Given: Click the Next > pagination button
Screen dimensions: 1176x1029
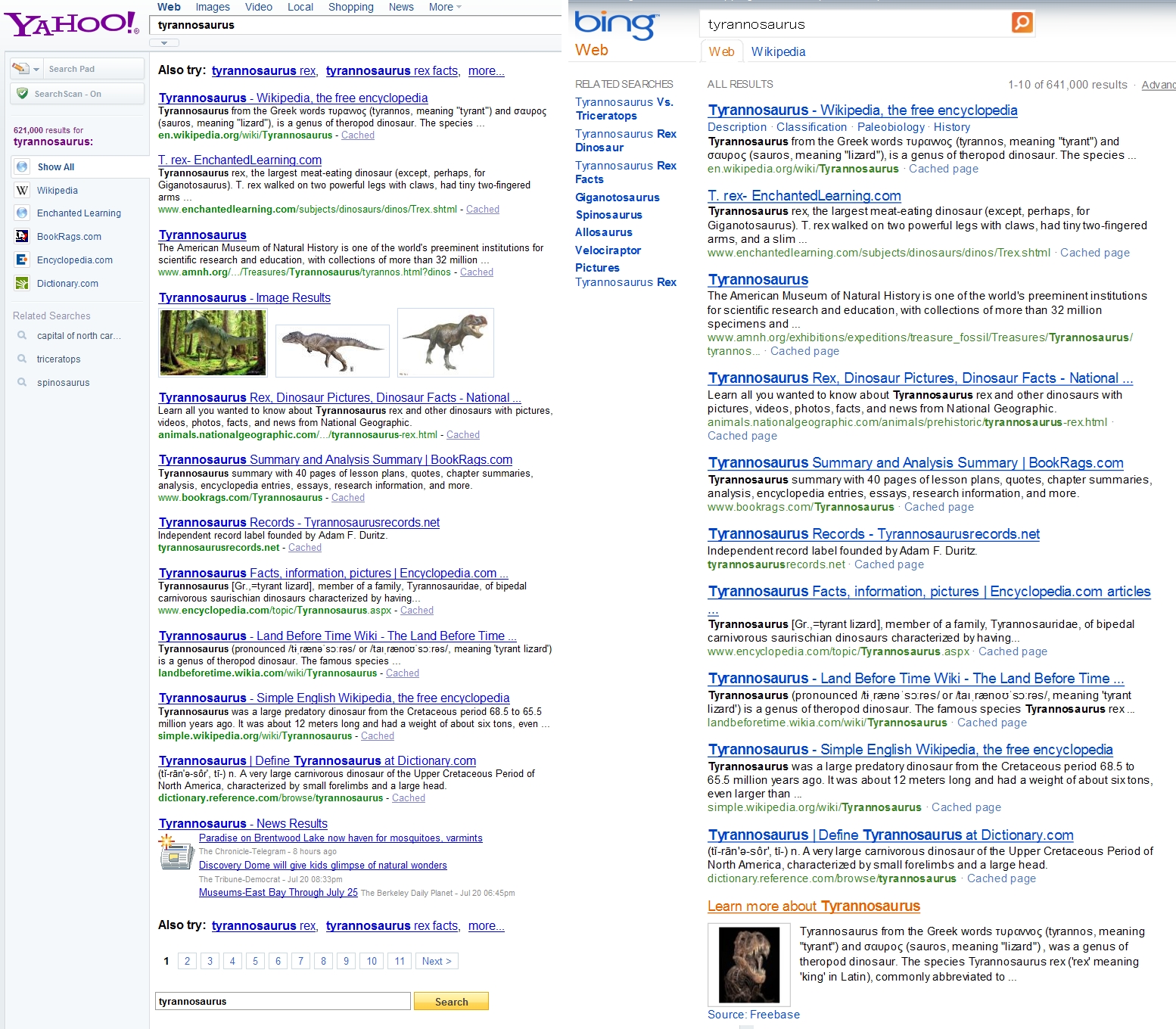Looking at the screenshot, I should click(437, 961).
